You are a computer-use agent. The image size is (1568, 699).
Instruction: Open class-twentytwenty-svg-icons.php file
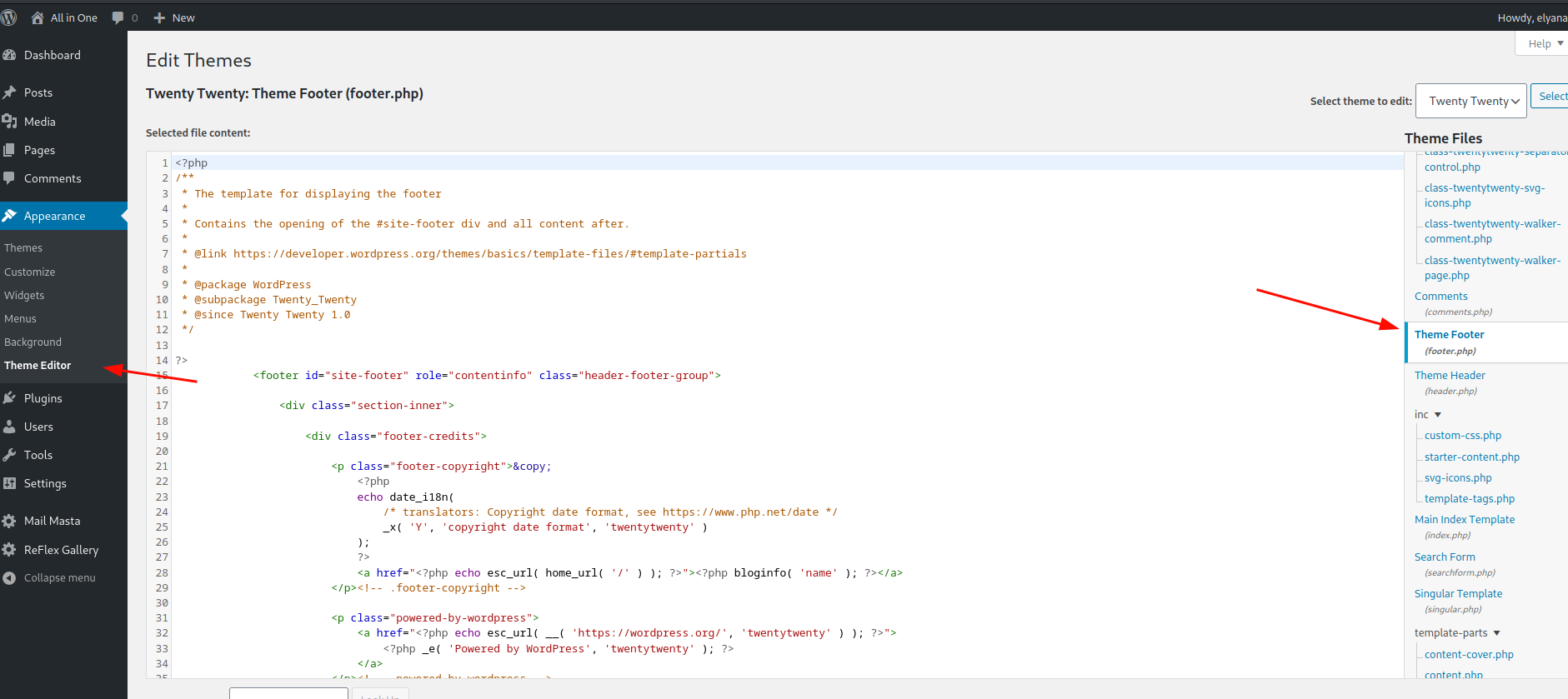point(1485,196)
